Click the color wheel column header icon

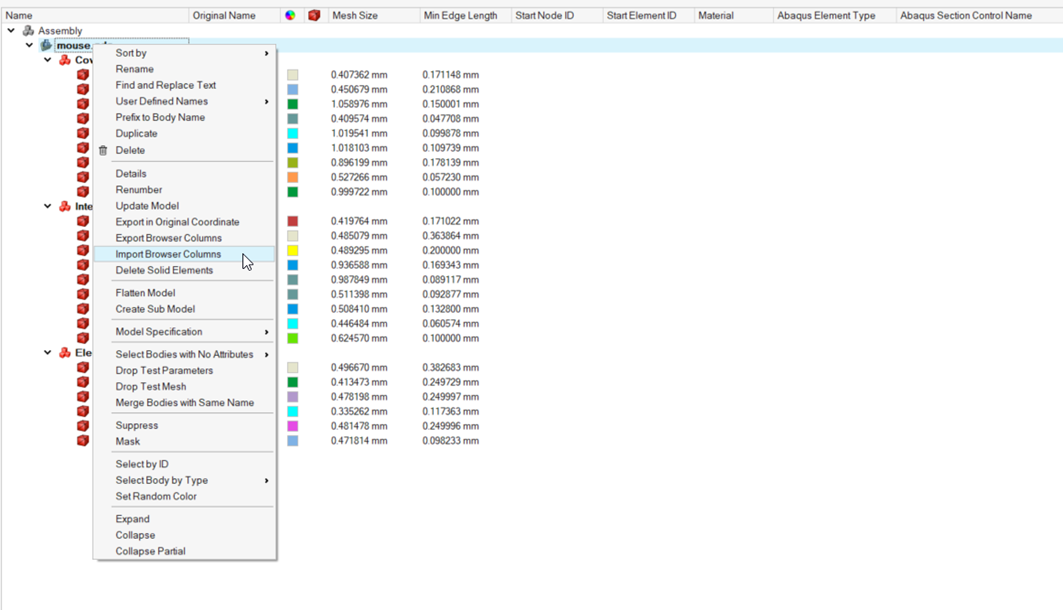click(x=290, y=16)
